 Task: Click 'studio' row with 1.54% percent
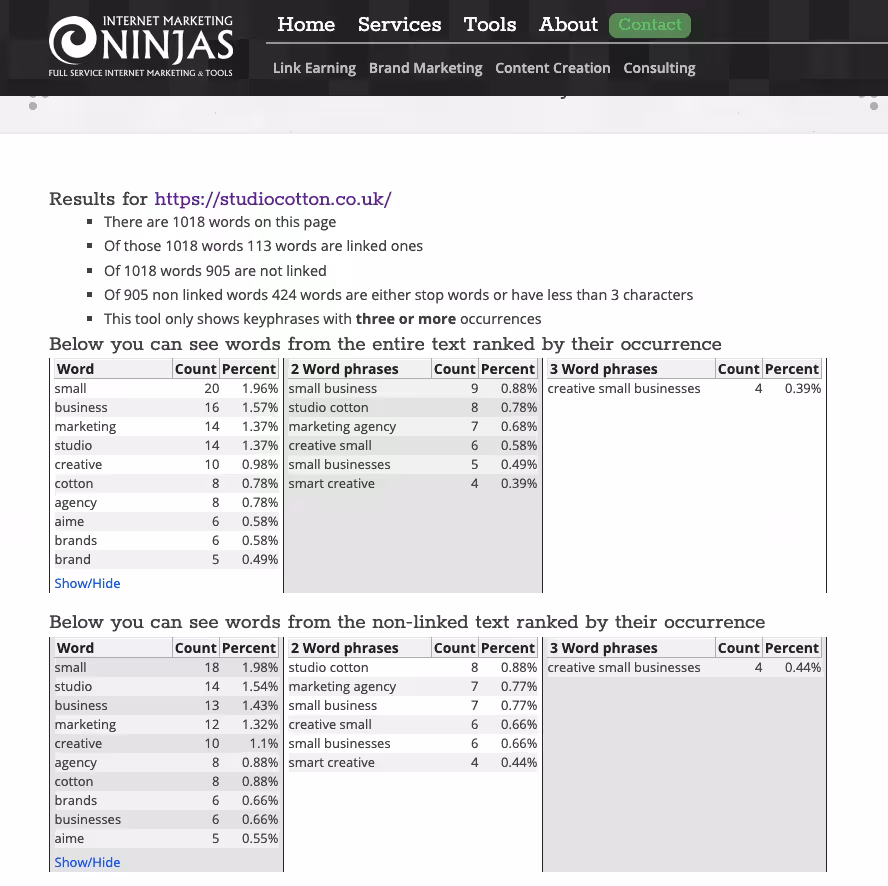(x=166, y=687)
